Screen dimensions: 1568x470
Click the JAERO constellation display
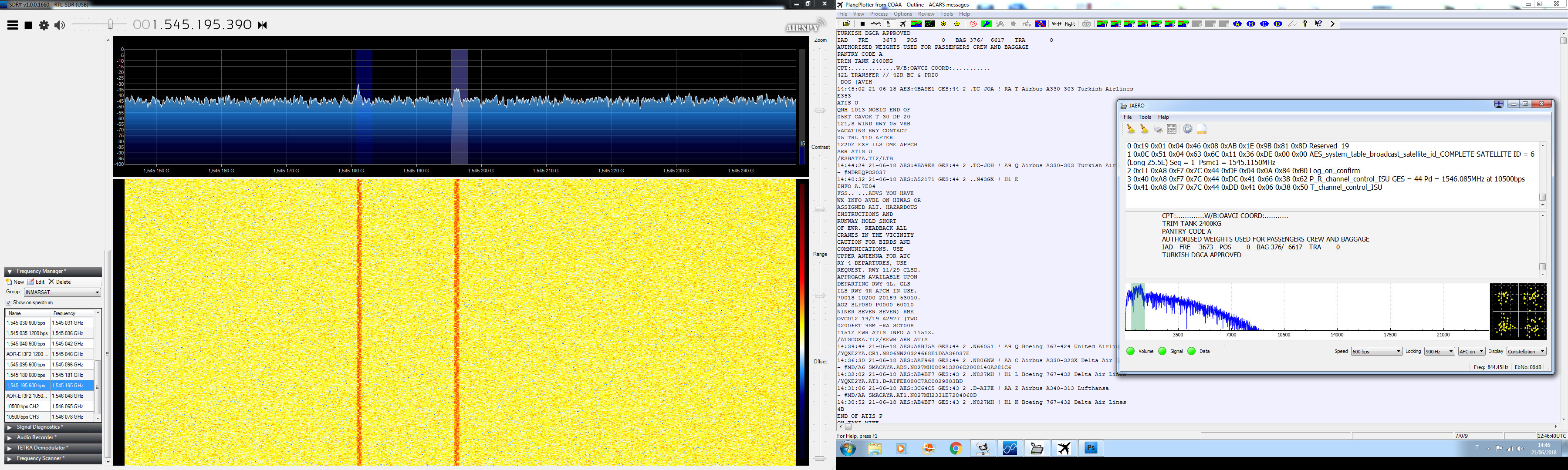coord(1518,311)
